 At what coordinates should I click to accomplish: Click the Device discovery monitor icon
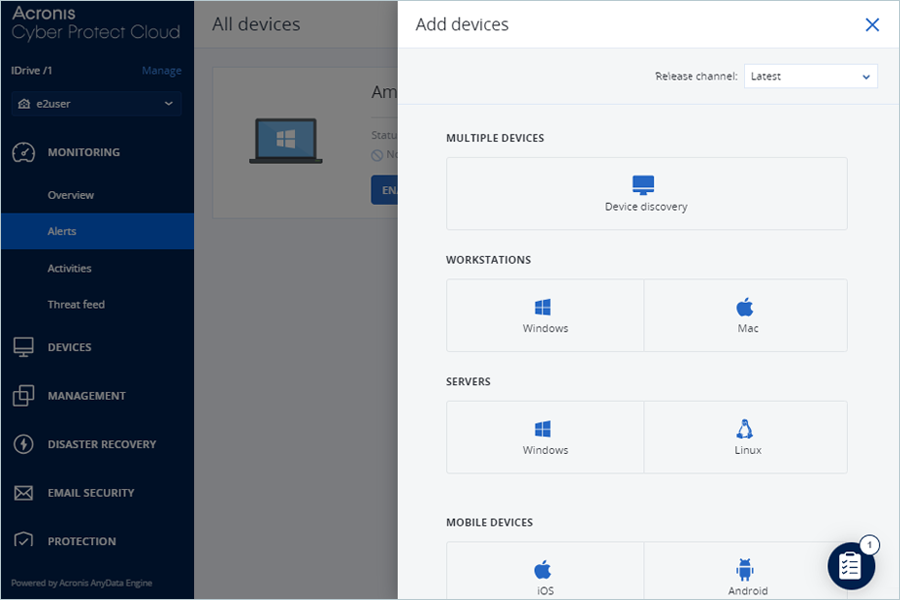[x=643, y=185]
